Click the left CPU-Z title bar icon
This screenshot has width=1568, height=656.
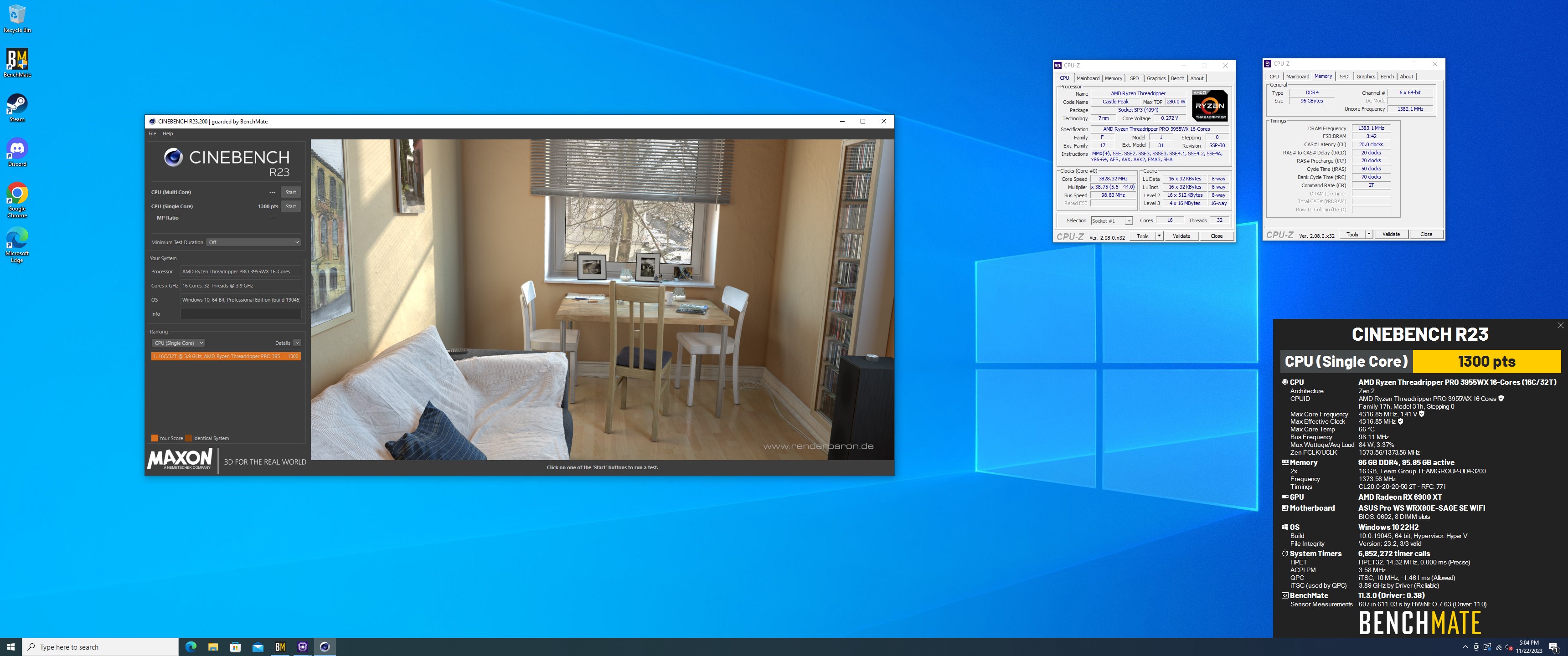click(x=1058, y=65)
